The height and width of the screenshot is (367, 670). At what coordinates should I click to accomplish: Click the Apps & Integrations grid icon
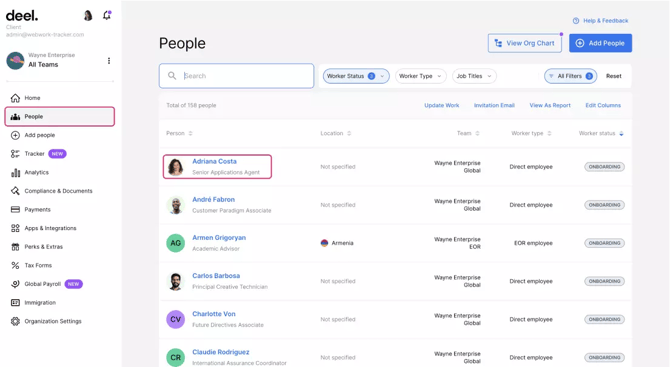(15, 228)
